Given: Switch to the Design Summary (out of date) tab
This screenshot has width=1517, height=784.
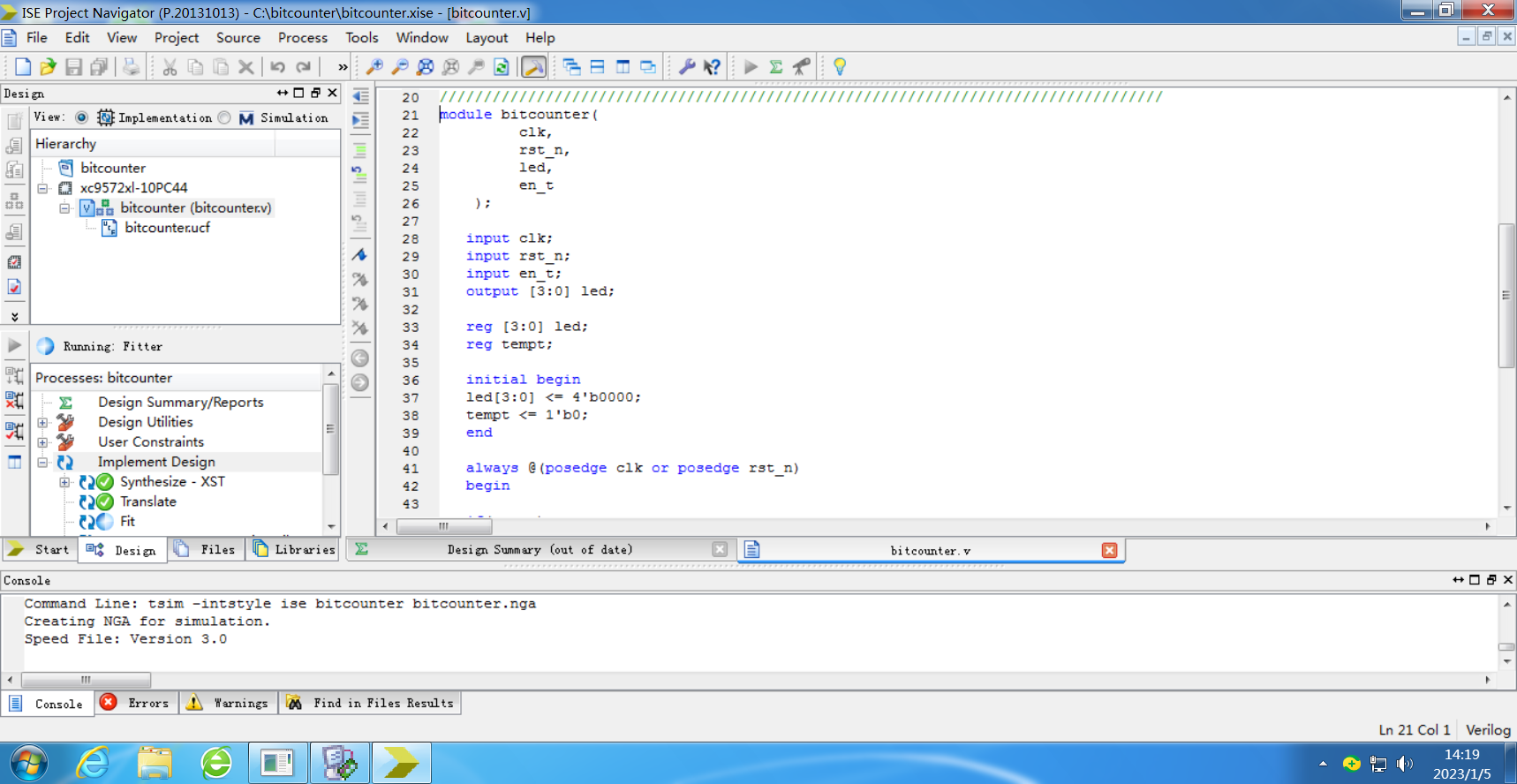Looking at the screenshot, I should [x=540, y=549].
